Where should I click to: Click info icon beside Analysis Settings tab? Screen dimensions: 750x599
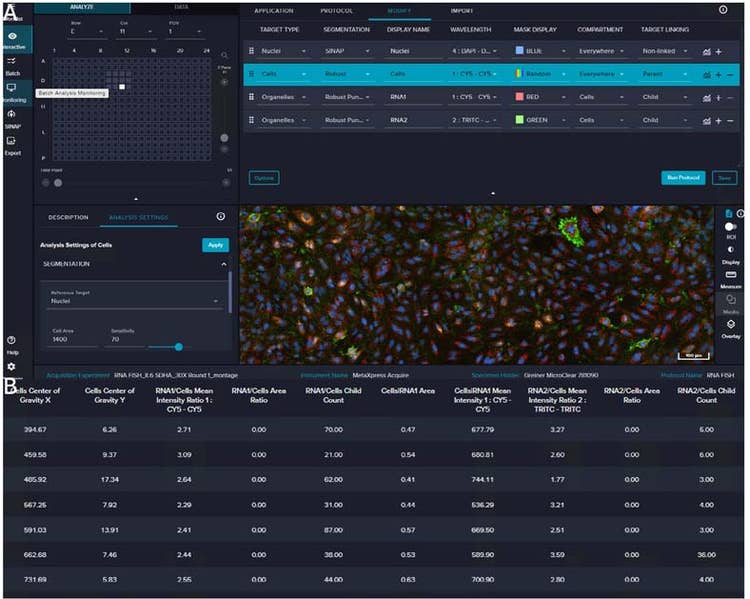221,217
